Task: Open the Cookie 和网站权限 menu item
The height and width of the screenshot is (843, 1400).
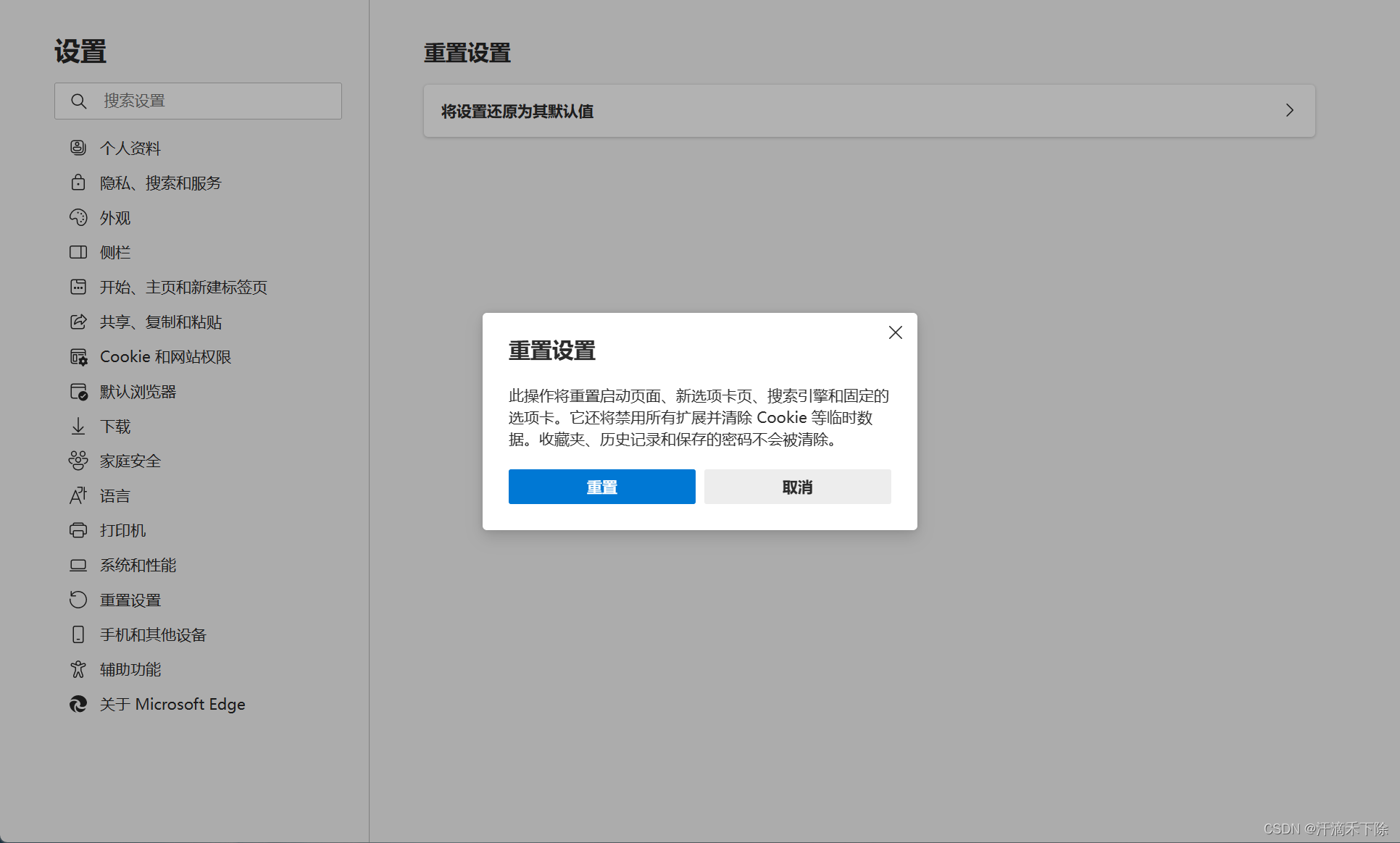Action: click(165, 356)
